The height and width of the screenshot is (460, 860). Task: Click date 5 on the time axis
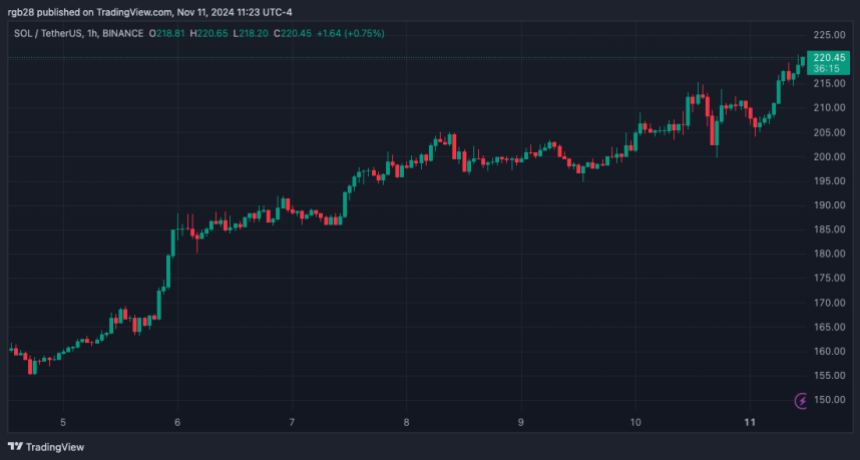point(63,423)
